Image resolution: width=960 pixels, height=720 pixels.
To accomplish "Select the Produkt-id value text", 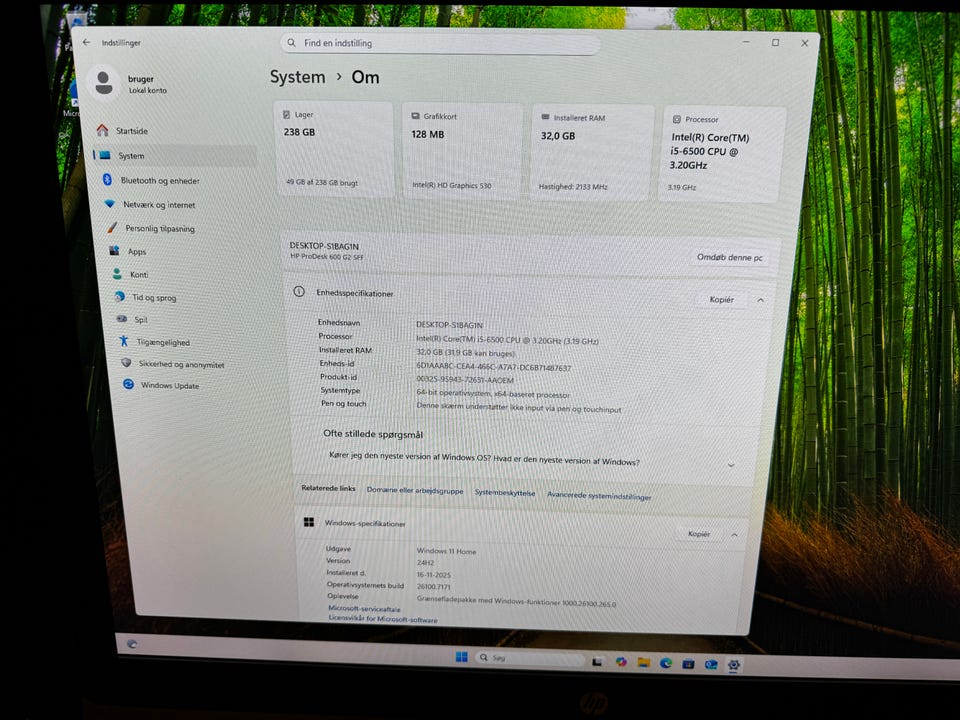I will (x=465, y=380).
